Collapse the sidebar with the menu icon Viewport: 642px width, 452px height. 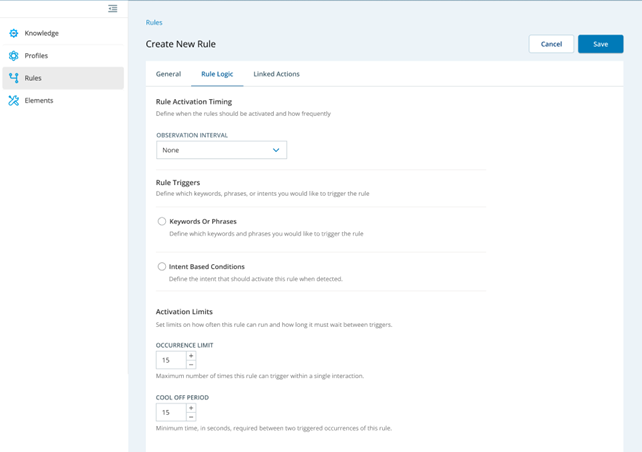coord(113,9)
